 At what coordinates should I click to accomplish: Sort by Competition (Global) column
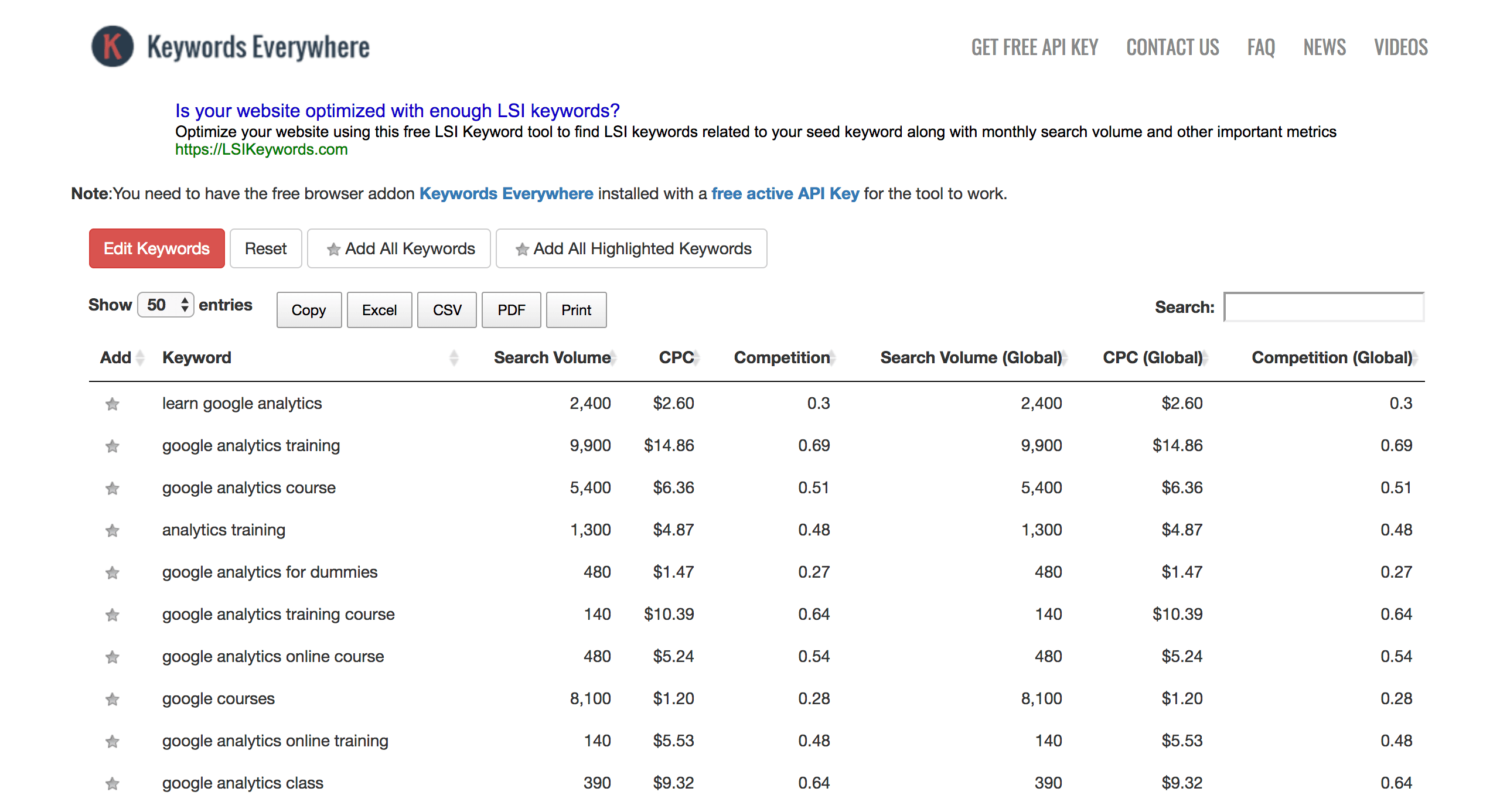tap(1334, 357)
